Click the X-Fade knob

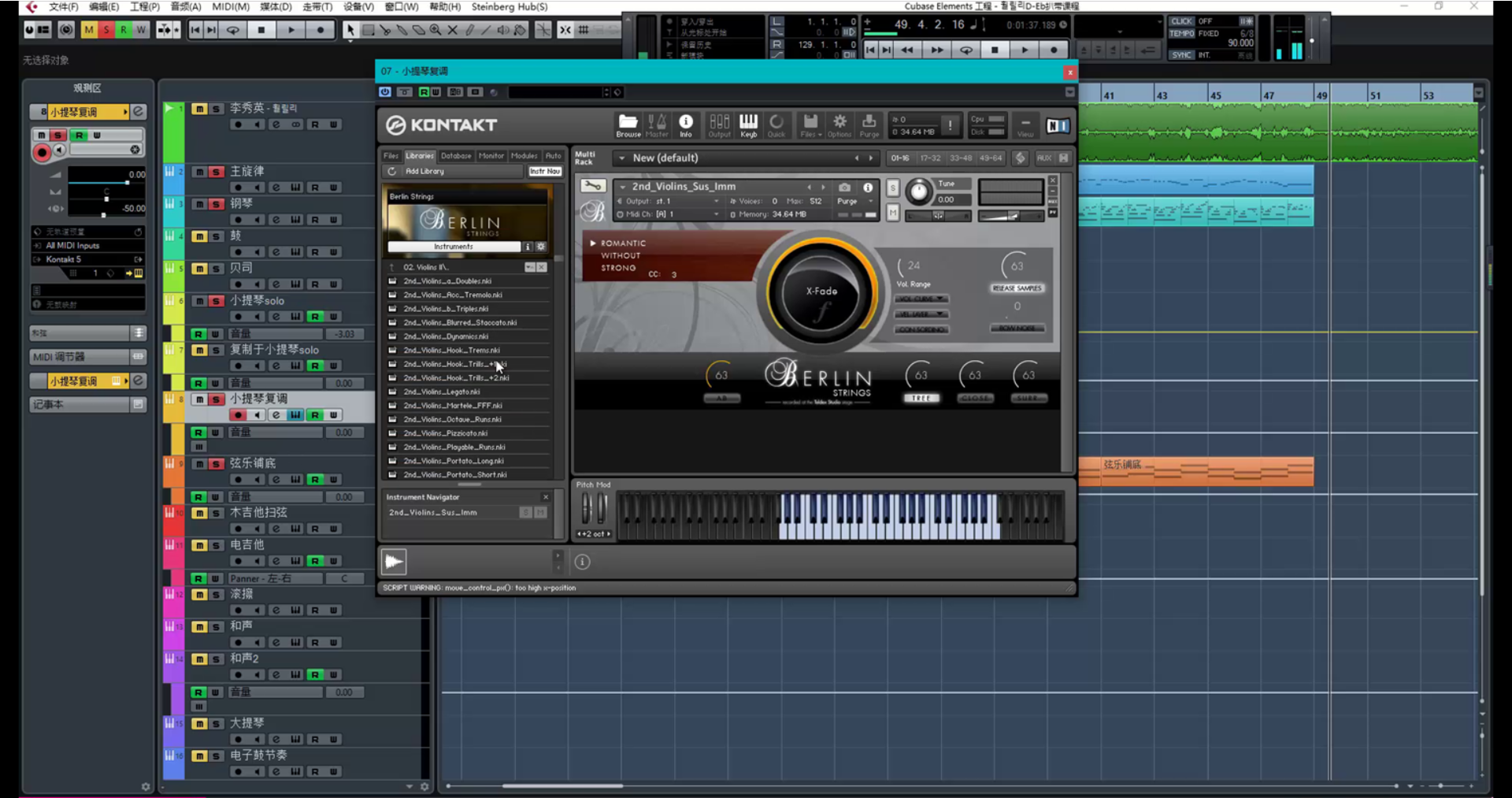821,292
